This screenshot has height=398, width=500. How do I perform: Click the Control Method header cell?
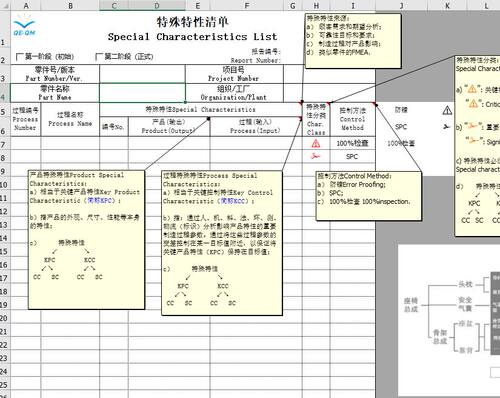[353, 119]
